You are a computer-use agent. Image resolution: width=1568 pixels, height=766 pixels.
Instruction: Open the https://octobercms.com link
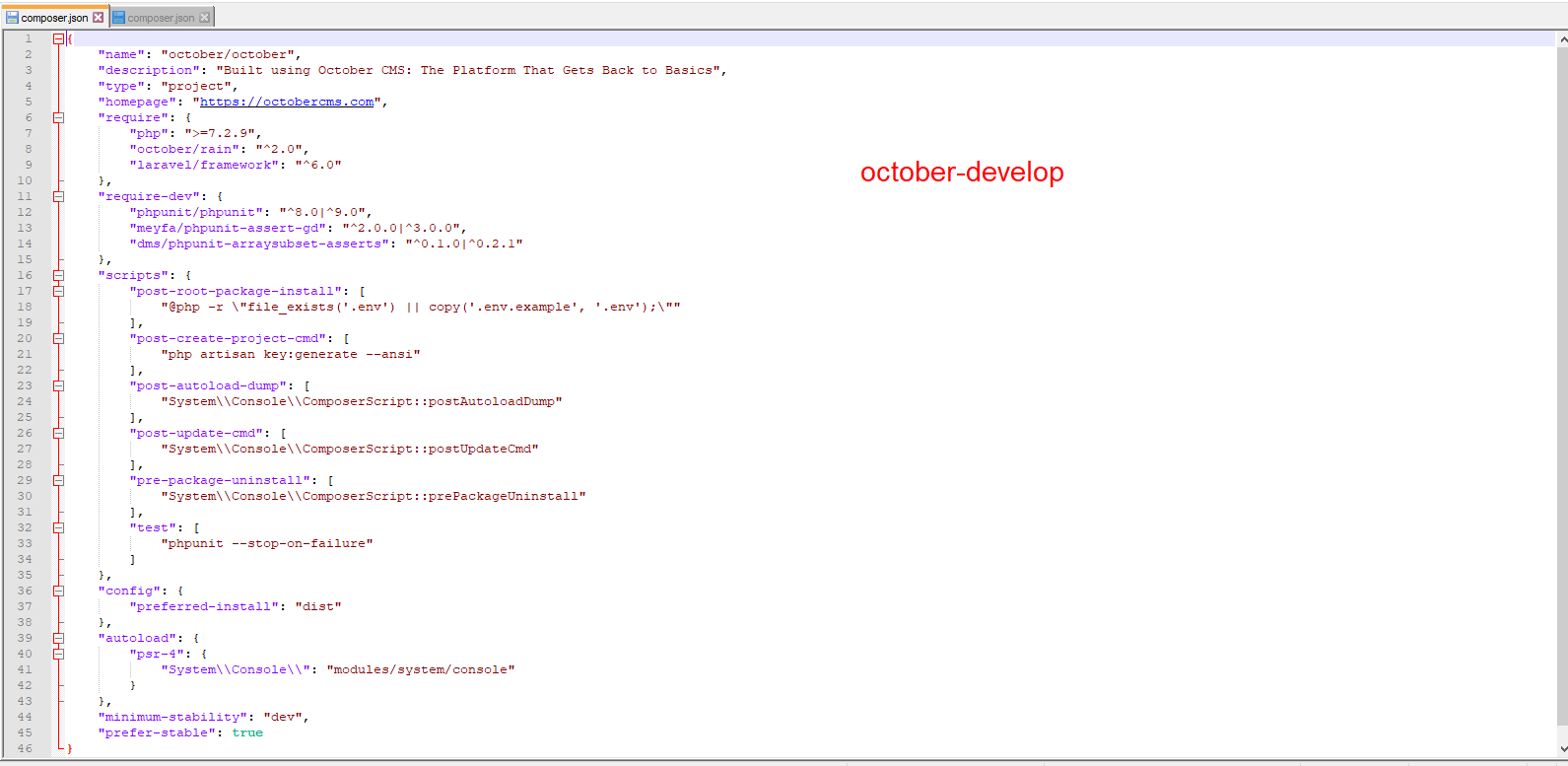pyautogui.click(x=287, y=102)
